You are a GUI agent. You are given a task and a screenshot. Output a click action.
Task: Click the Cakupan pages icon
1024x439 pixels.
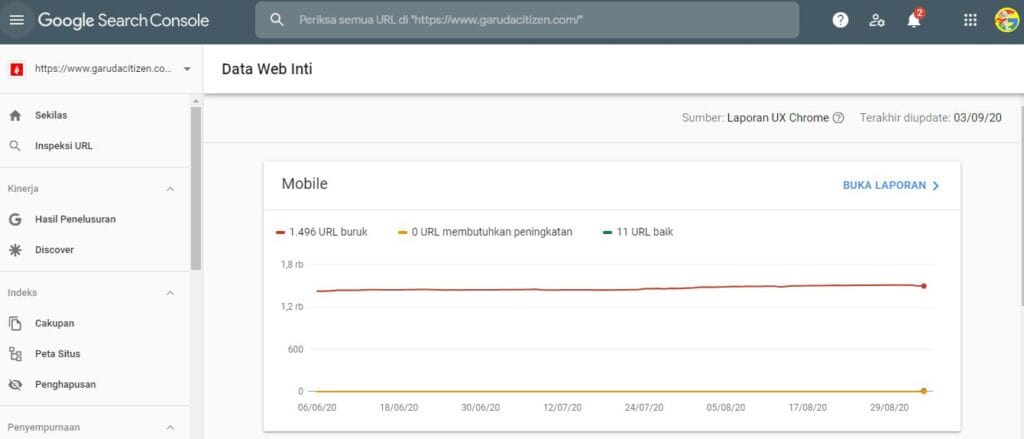[x=15, y=323]
